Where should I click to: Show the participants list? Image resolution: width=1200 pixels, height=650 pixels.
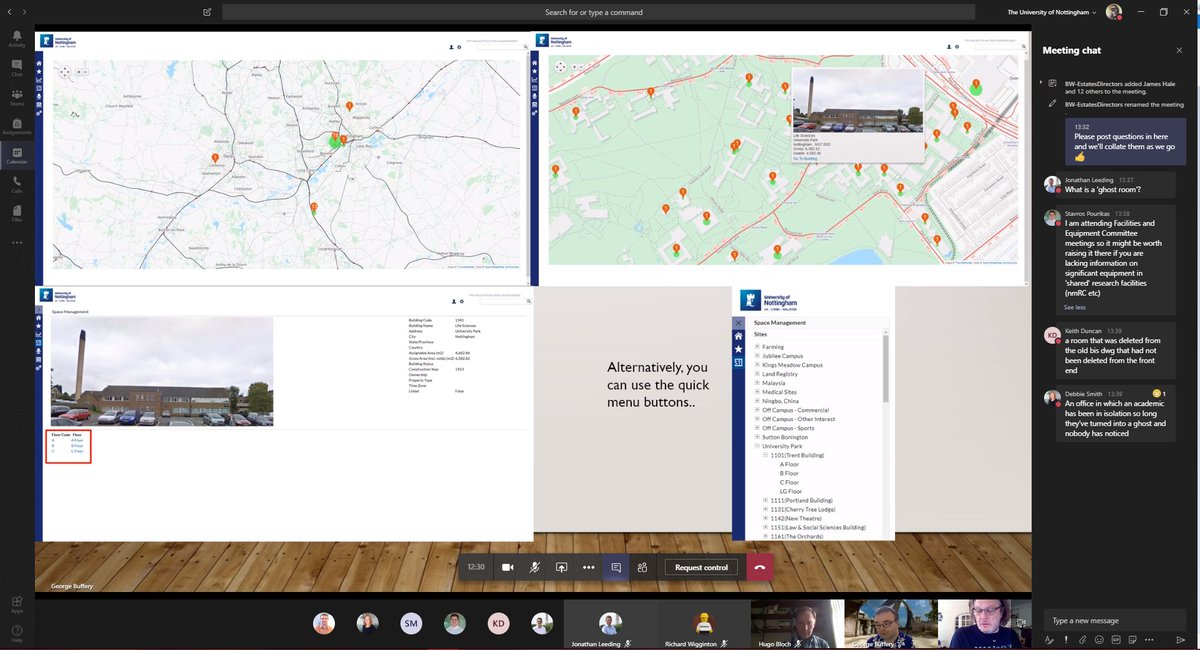(642, 567)
